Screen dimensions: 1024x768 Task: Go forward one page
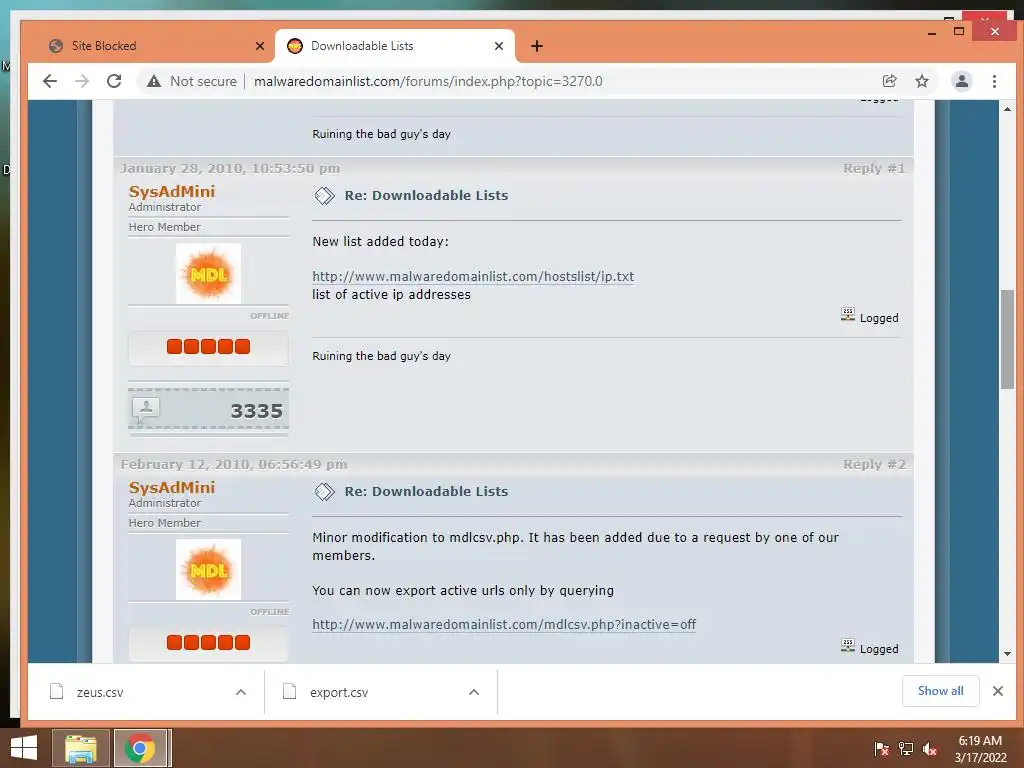tap(82, 81)
